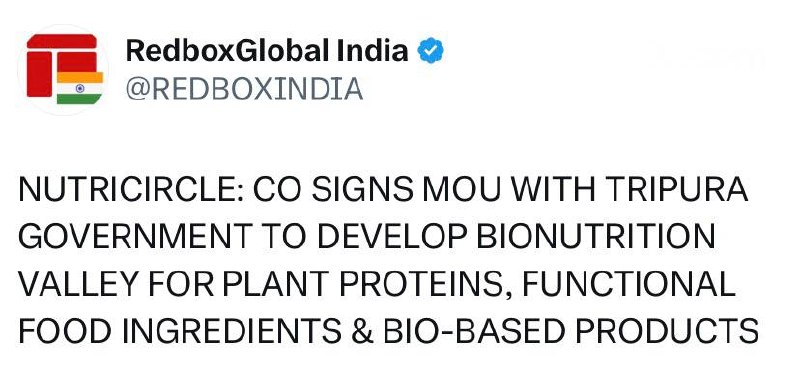Click the word BIONUTRITION in tweet
The image size is (800, 371).
tap(595, 237)
